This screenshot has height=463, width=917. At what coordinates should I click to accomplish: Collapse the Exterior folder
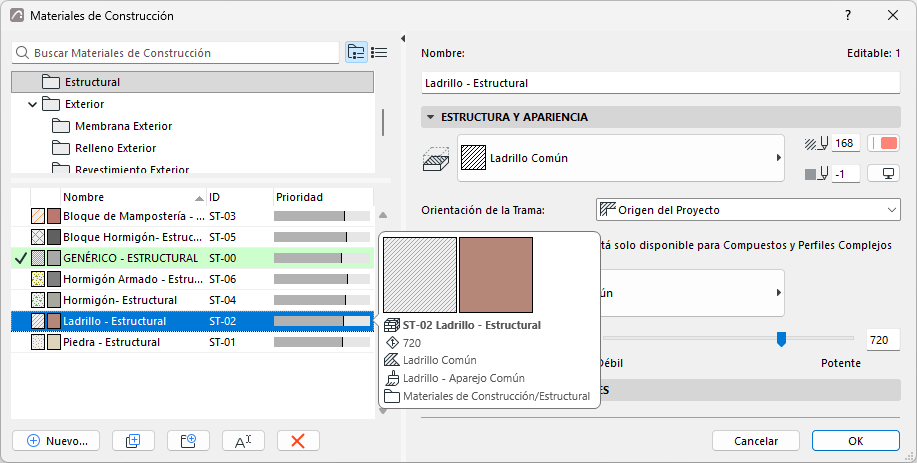click(32, 105)
